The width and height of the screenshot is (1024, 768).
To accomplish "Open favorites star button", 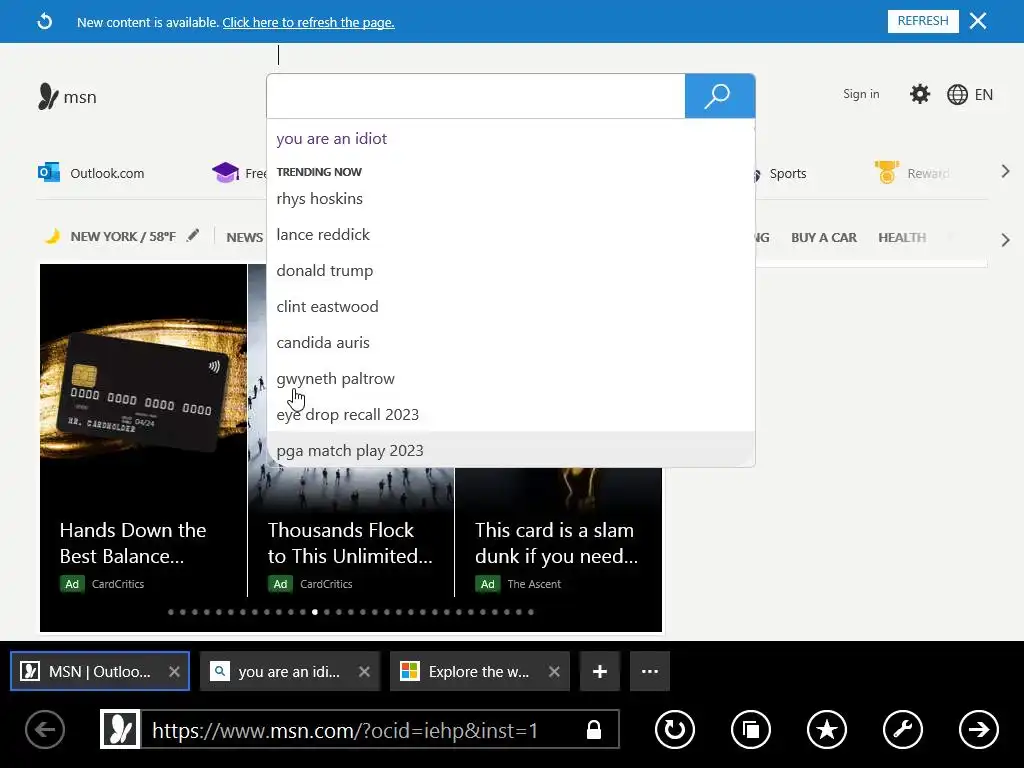I will pyautogui.click(x=827, y=729).
